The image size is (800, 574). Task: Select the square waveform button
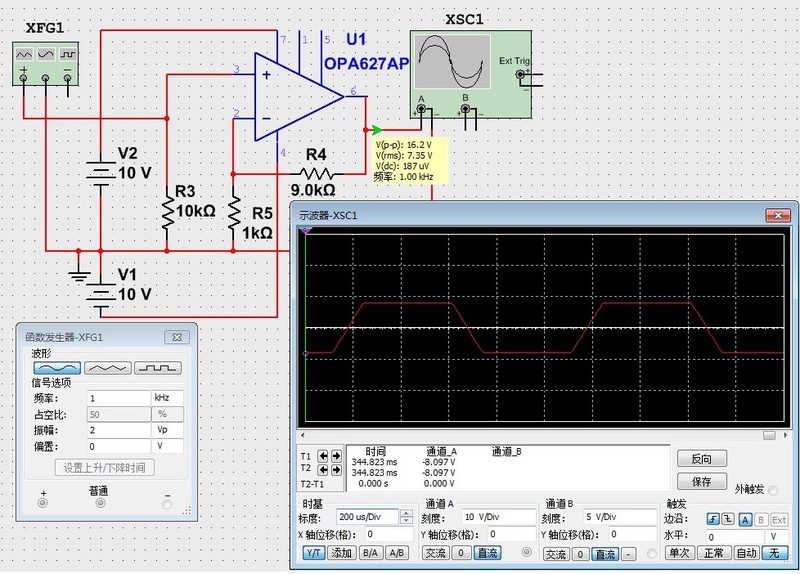click(158, 368)
